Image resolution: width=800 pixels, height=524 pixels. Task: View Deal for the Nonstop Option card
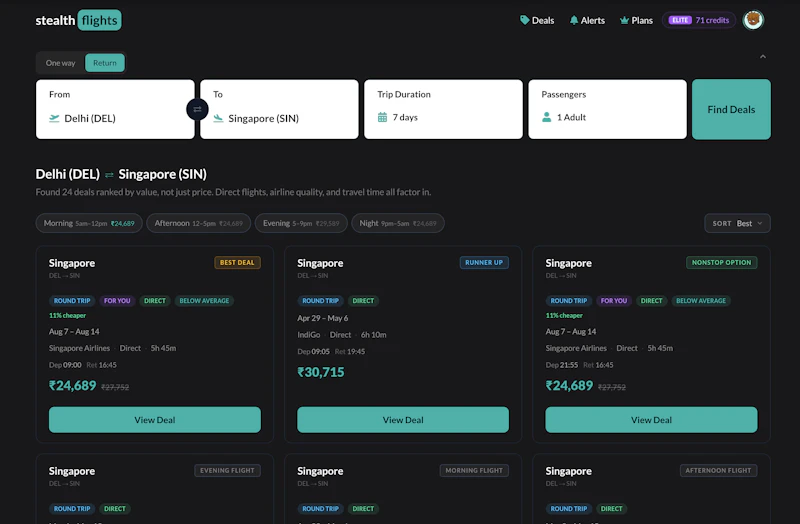651,419
